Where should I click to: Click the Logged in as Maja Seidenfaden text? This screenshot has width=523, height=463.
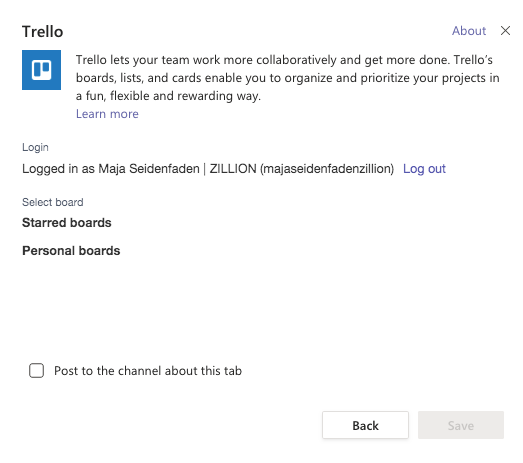click(x=208, y=169)
